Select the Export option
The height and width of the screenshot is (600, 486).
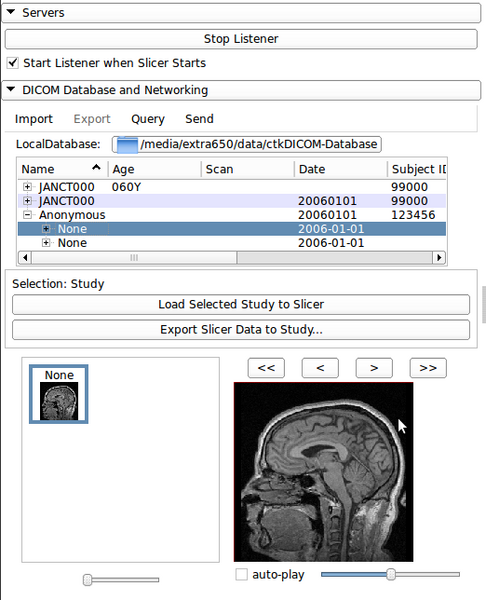92,119
